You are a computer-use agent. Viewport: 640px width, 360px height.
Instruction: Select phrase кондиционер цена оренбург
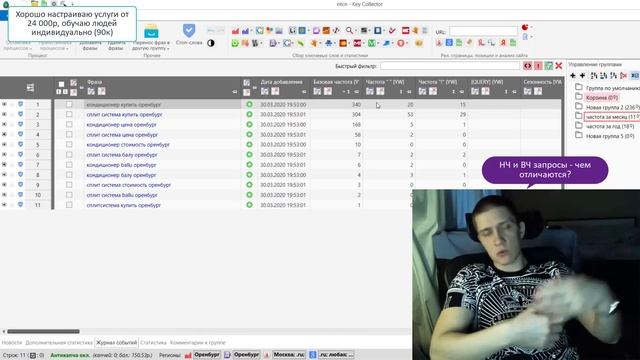pos(121,124)
